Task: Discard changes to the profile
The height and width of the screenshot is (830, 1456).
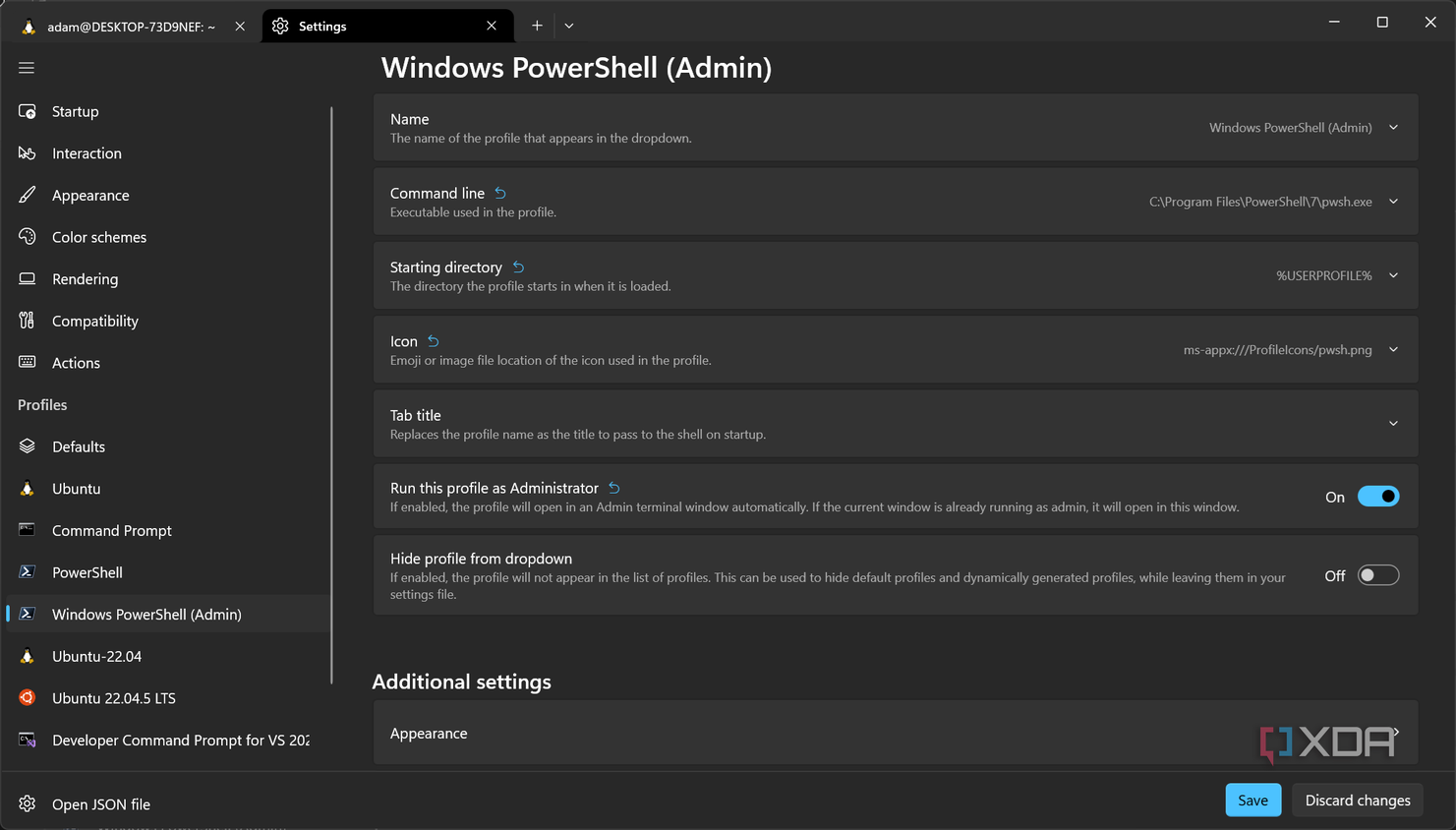Action: (x=1358, y=800)
